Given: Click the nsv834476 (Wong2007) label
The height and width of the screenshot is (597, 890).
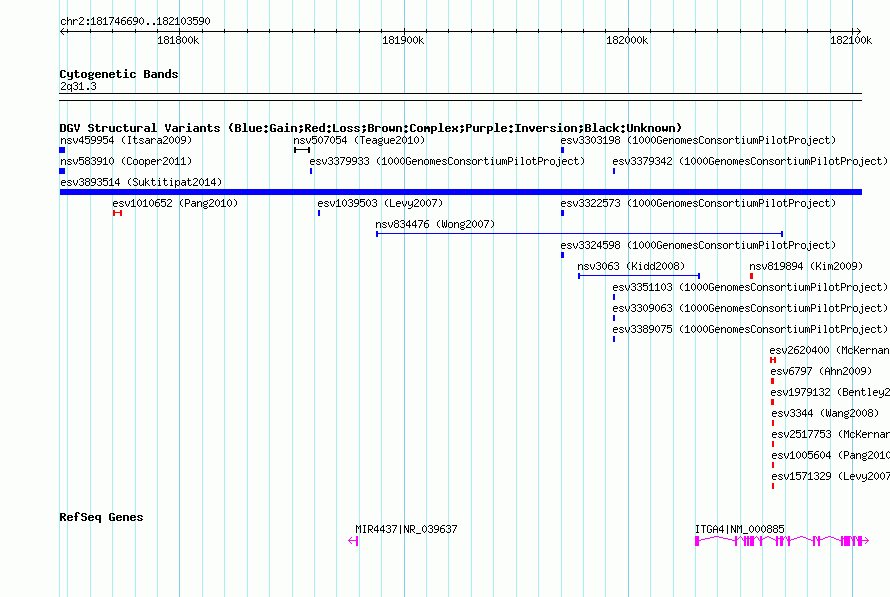Looking at the screenshot, I should pyautogui.click(x=435, y=224).
